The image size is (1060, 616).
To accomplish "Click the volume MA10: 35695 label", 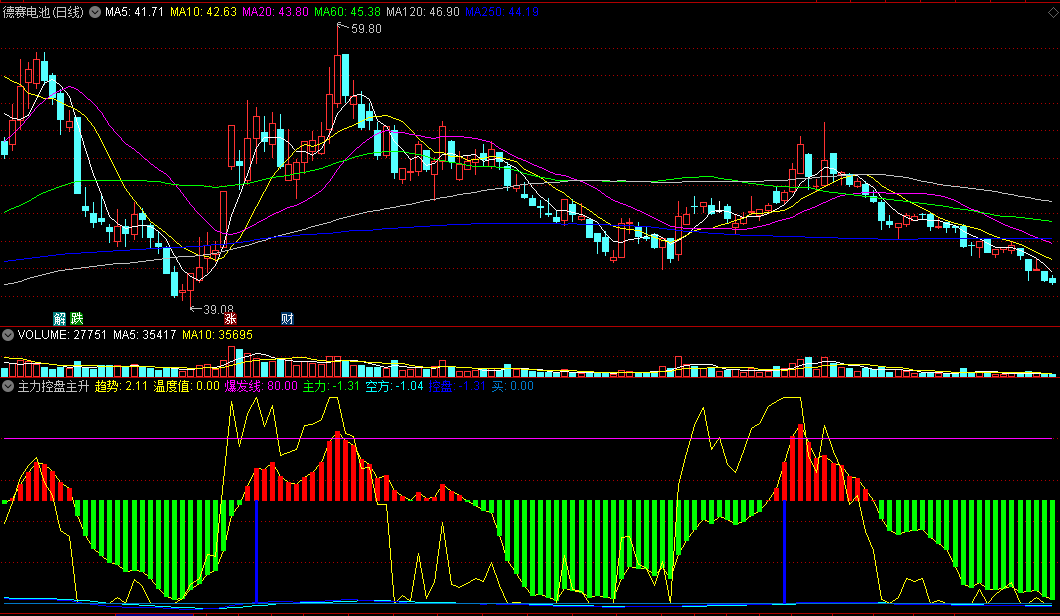I will tap(217, 335).
